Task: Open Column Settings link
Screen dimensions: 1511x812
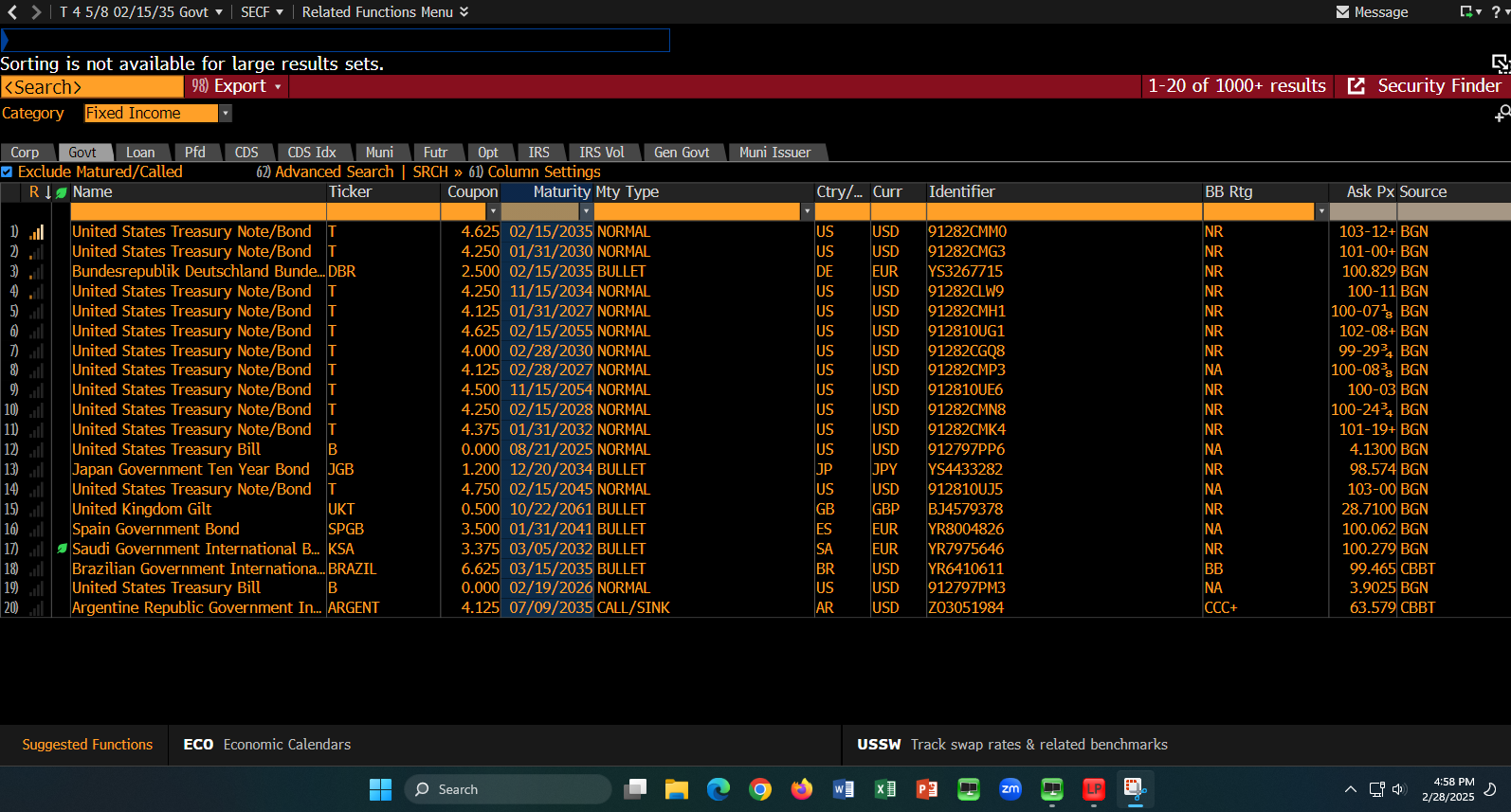Action: [x=536, y=171]
